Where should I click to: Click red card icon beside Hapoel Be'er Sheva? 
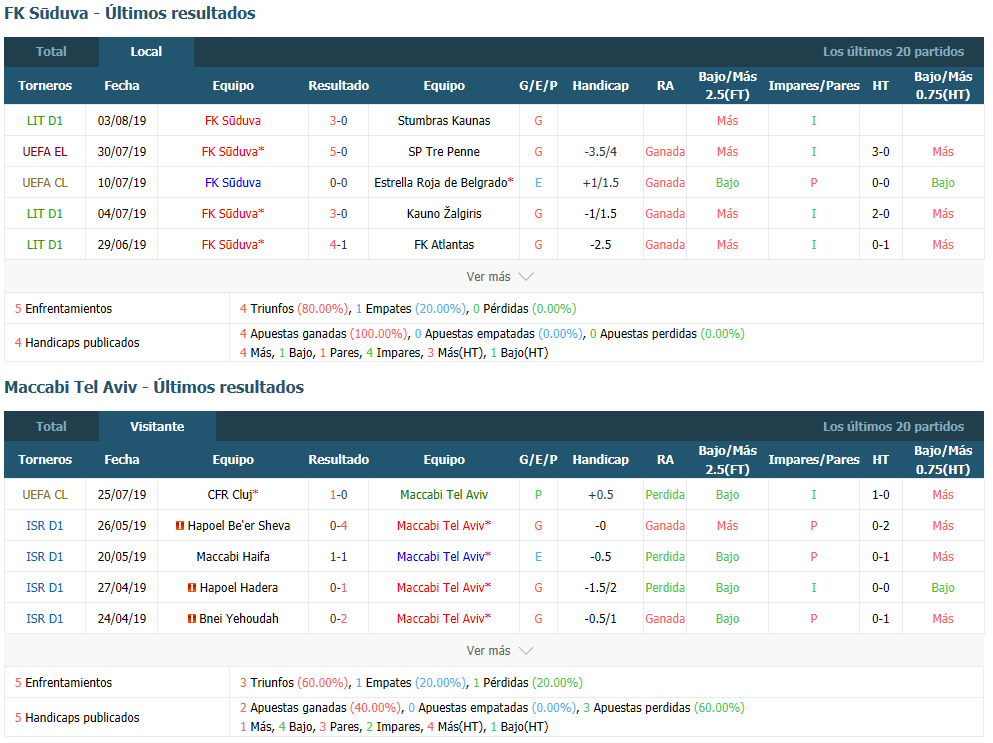(180, 526)
